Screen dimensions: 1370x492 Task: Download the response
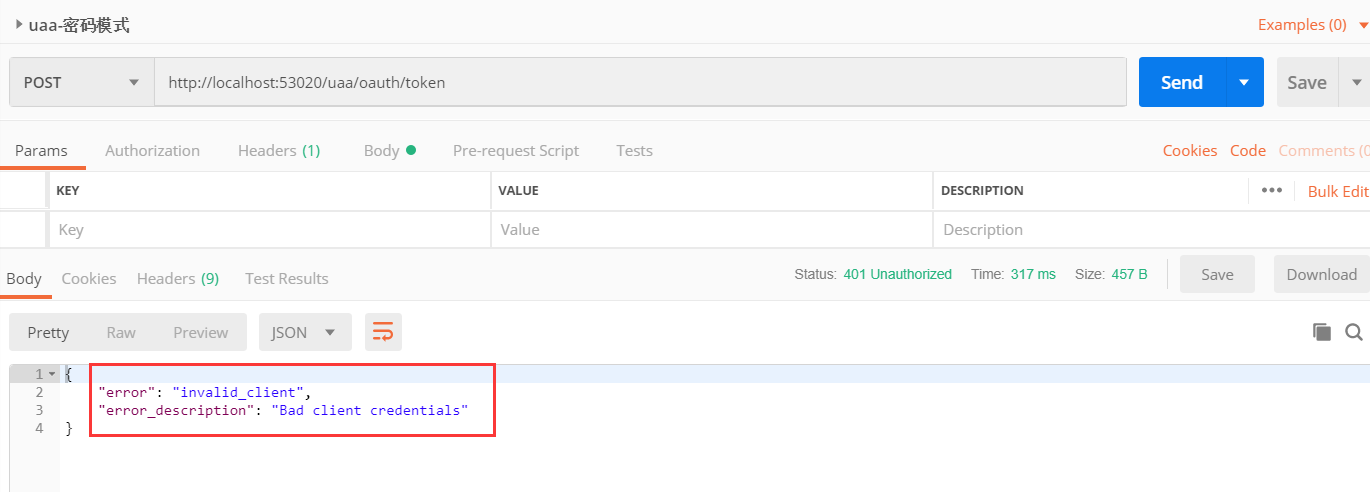point(1321,274)
